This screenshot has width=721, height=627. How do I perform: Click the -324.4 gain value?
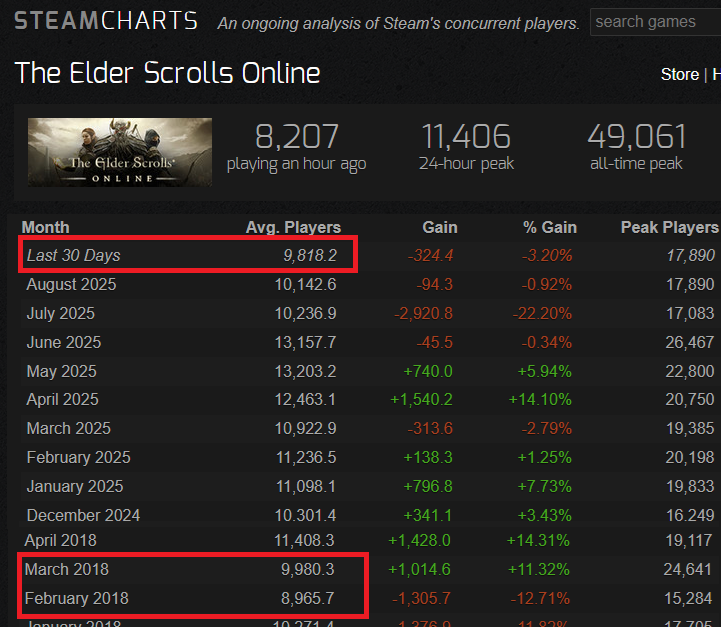pyautogui.click(x=430, y=255)
